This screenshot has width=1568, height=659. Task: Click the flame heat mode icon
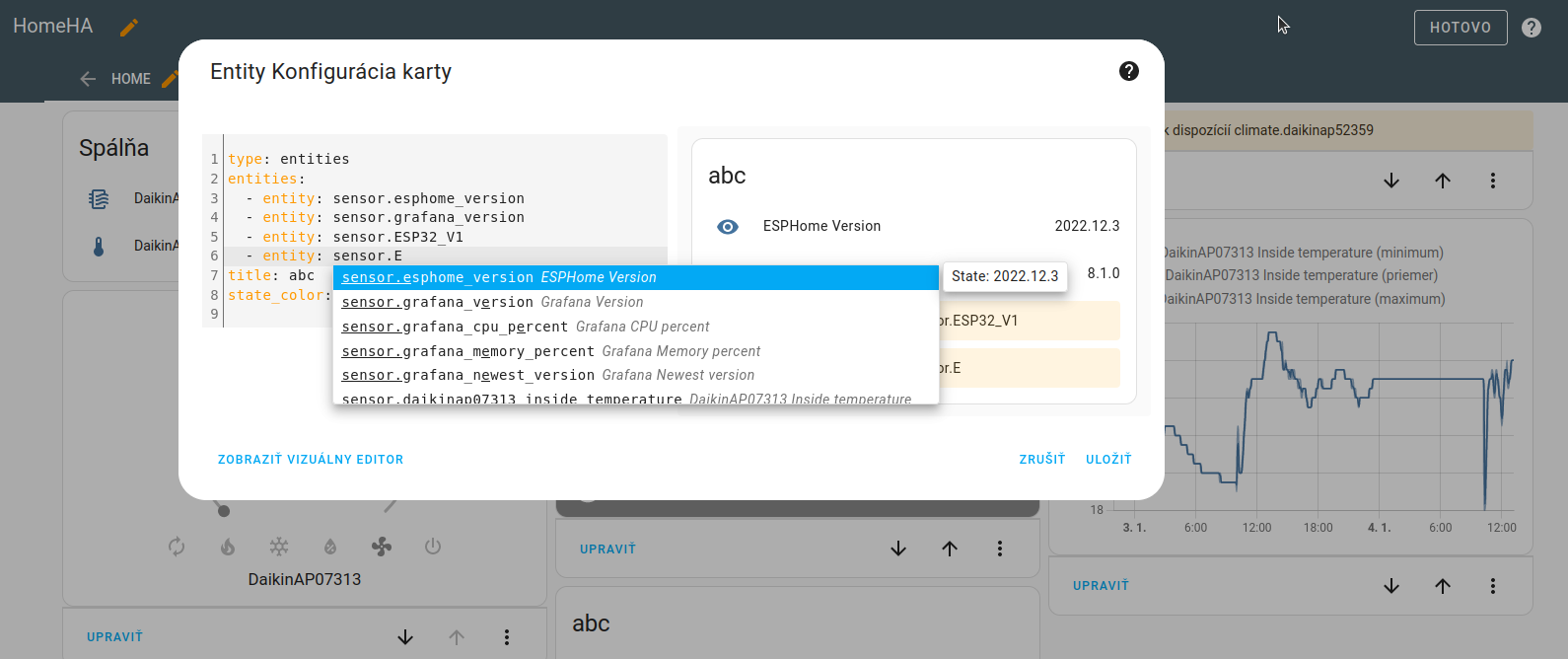228,547
